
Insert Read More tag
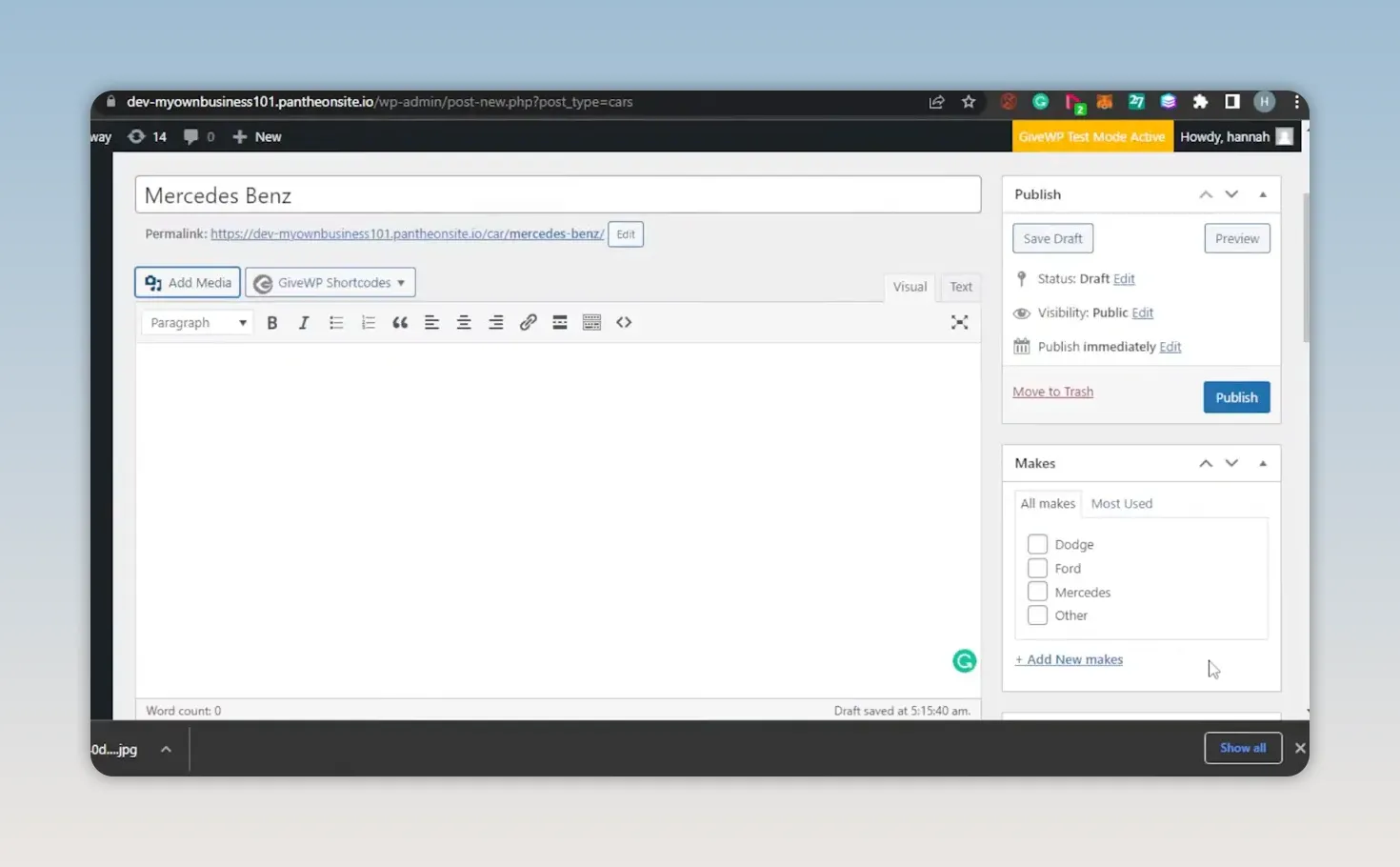click(560, 323)
